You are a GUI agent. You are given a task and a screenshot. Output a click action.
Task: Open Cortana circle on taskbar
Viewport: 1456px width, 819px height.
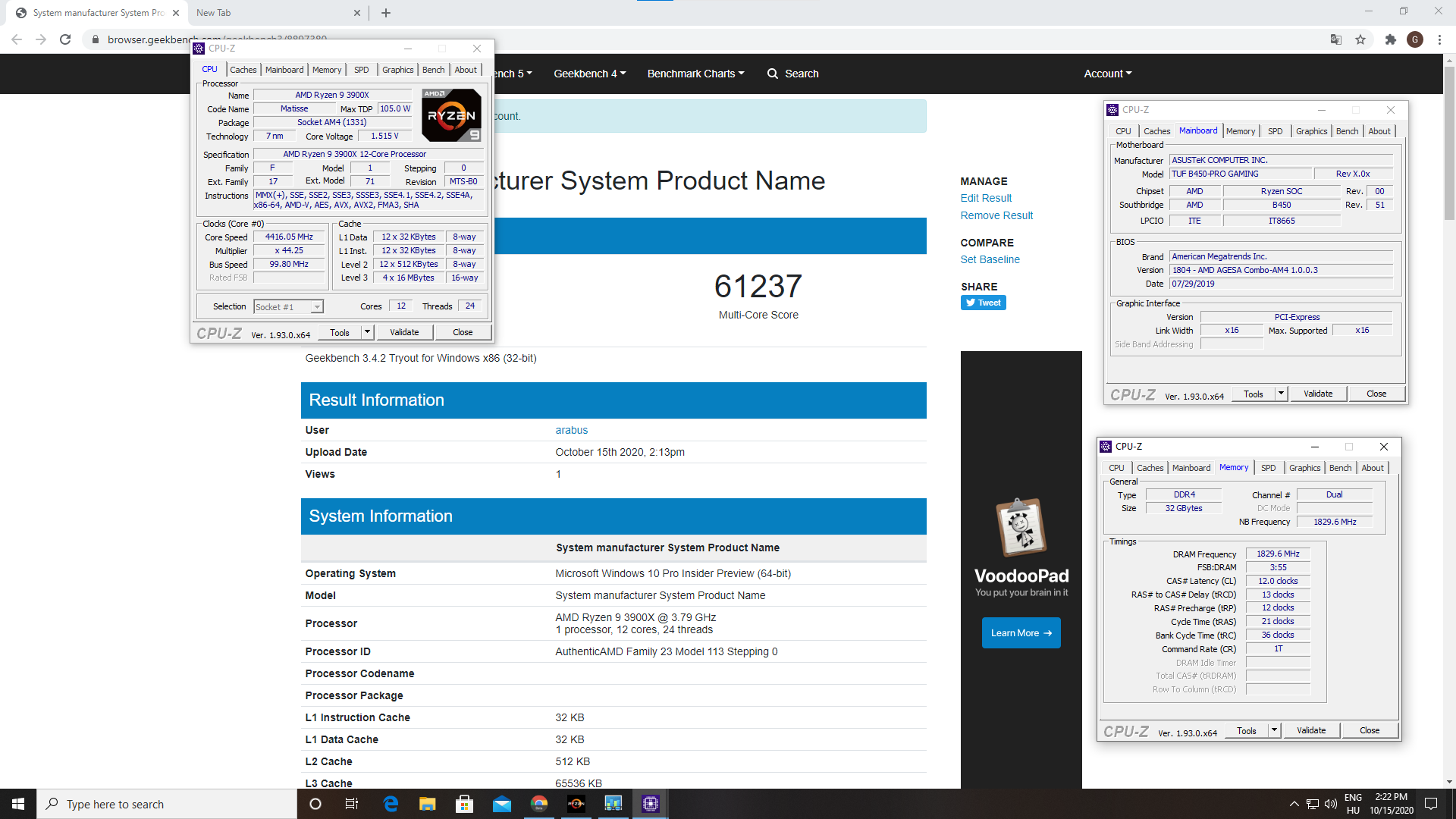click(x=315, y=804)
